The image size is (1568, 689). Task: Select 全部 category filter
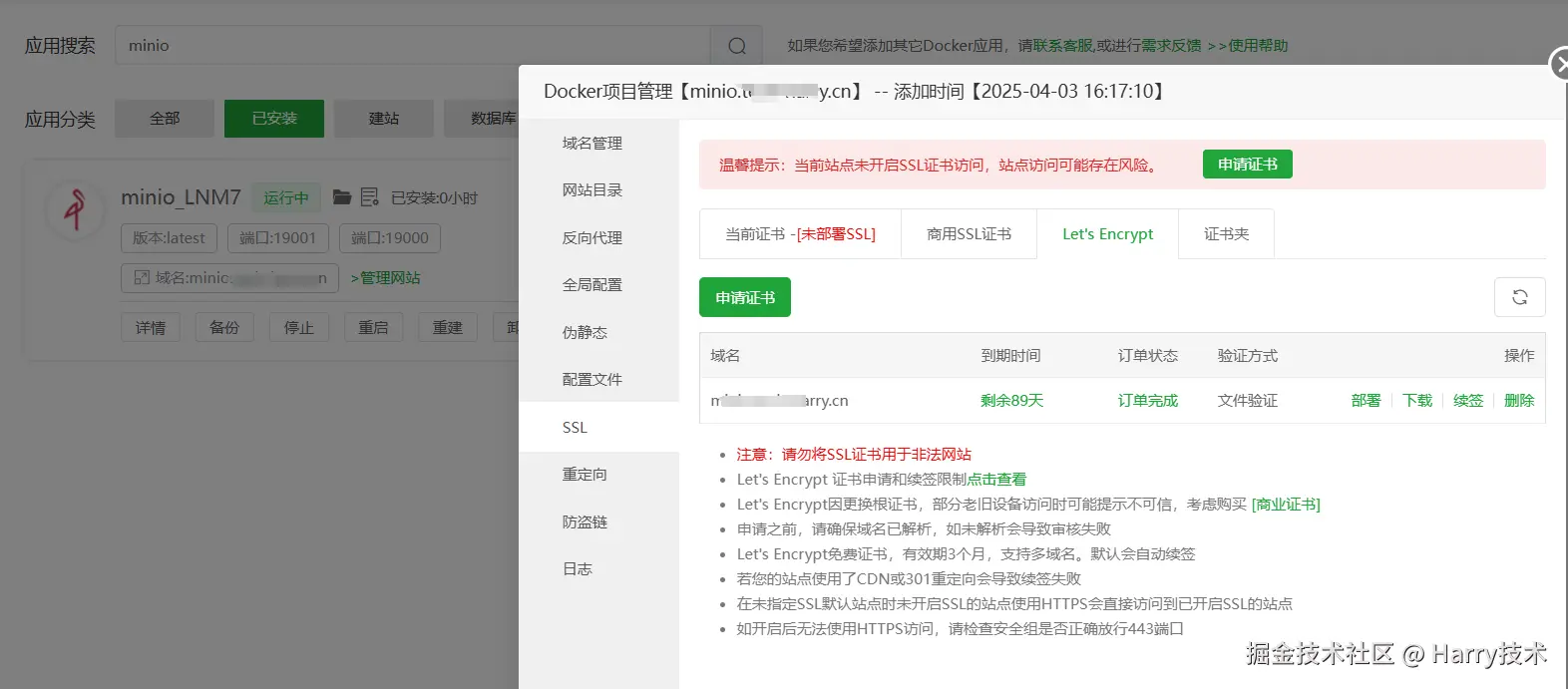[165, 119]
